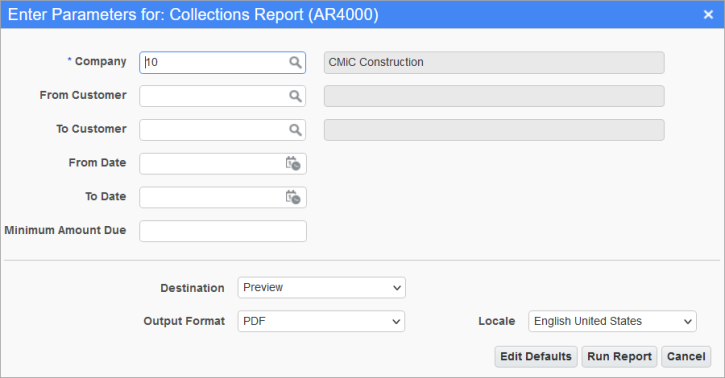Expand the Output Format dropdown showing PDF

tap(321, 321)
